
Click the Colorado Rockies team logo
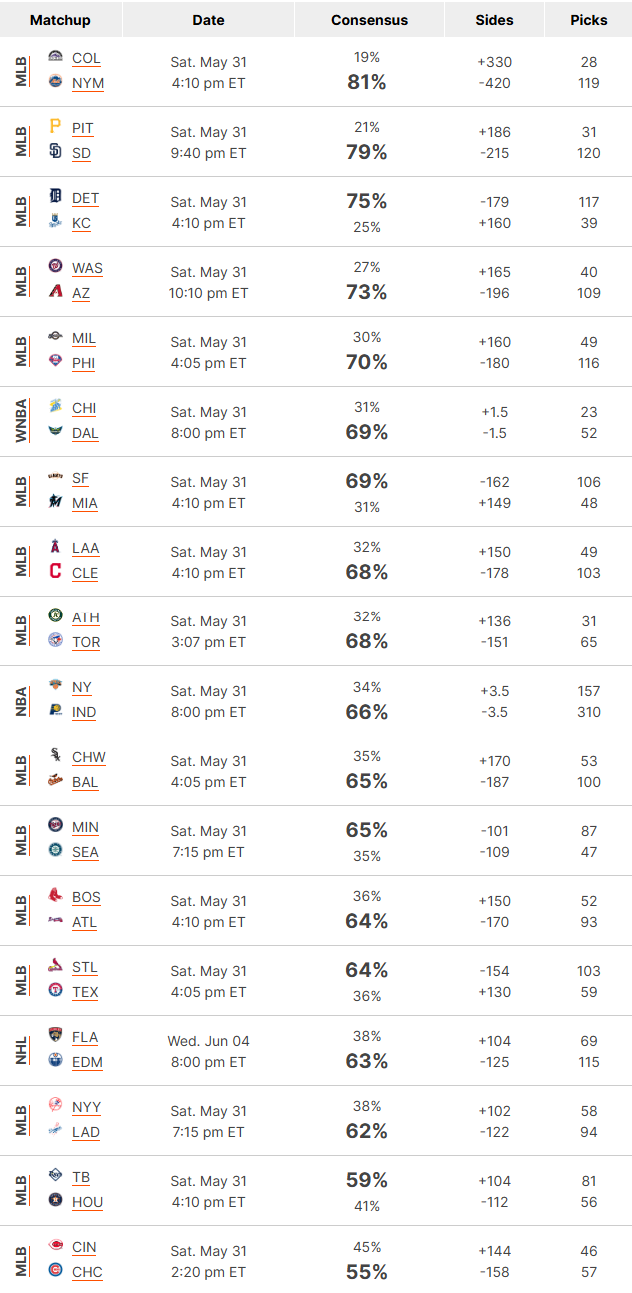(x=55, y=58)
